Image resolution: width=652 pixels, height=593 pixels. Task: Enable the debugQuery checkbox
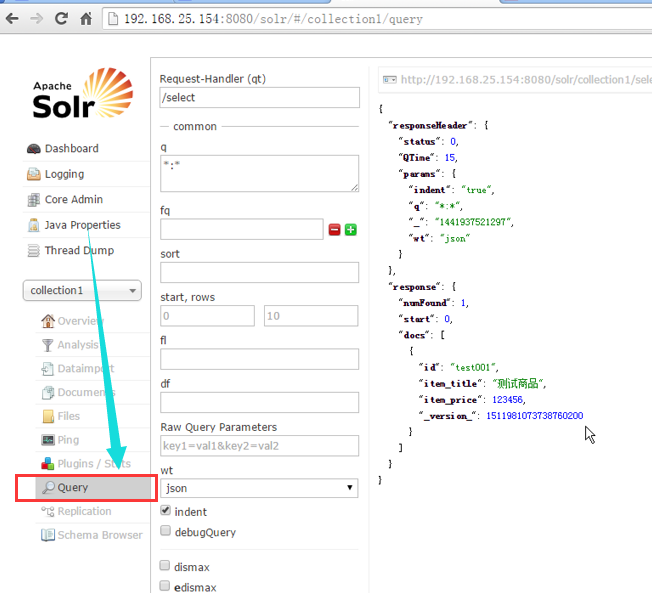click(166, 532)
